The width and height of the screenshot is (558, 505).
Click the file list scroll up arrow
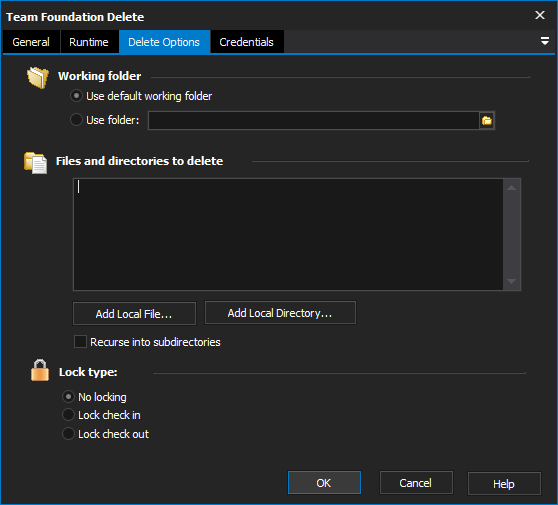click(511, 188)
